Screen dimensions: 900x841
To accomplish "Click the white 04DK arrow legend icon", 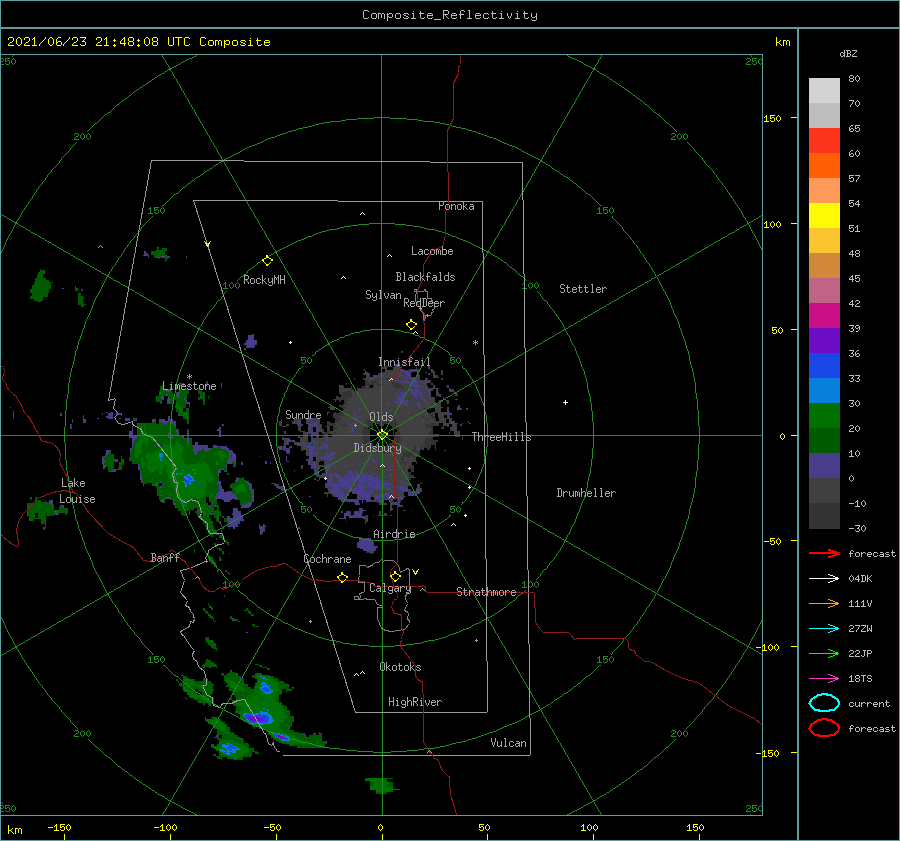I will [x=824, y=579].
